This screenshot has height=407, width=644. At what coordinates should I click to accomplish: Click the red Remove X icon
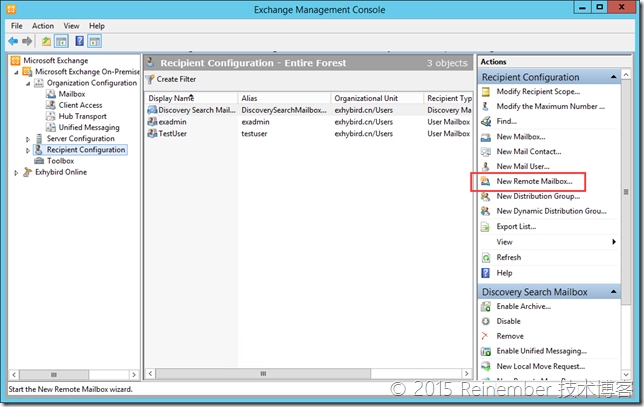(x=485, y=336)
